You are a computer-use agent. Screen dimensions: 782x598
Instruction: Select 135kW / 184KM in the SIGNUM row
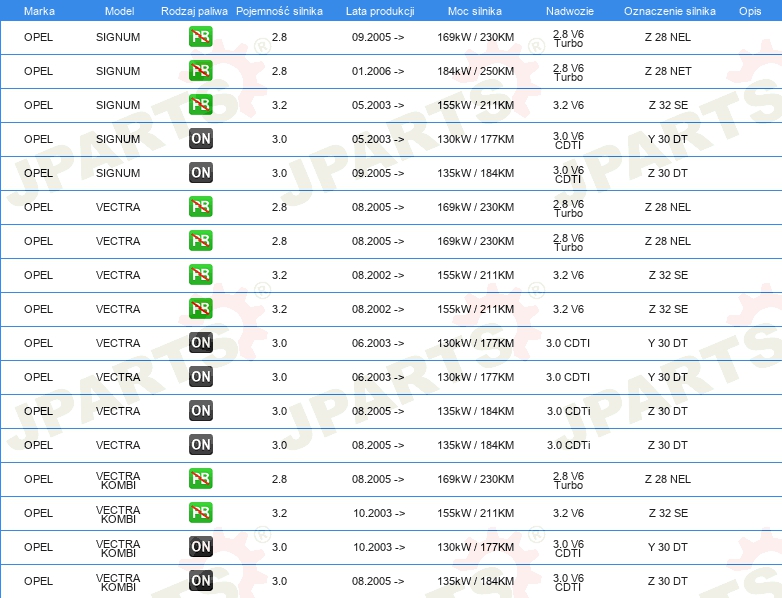click(x=475, y=173)
